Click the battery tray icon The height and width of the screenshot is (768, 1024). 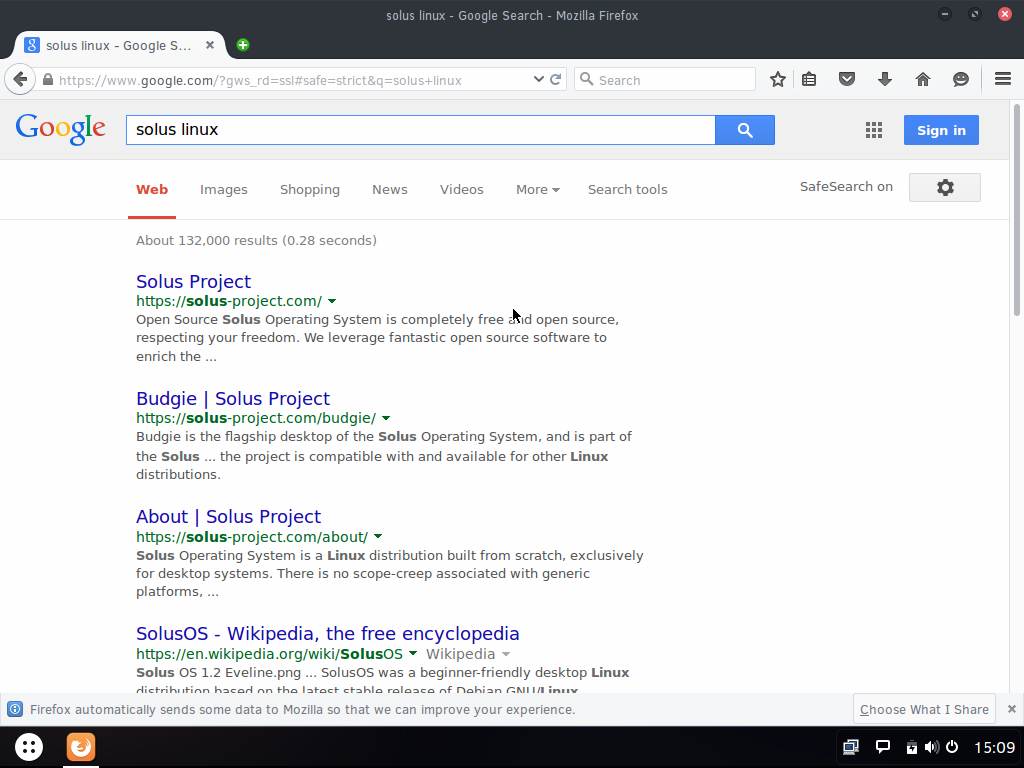pyautogui.click(x=912, y=747)
